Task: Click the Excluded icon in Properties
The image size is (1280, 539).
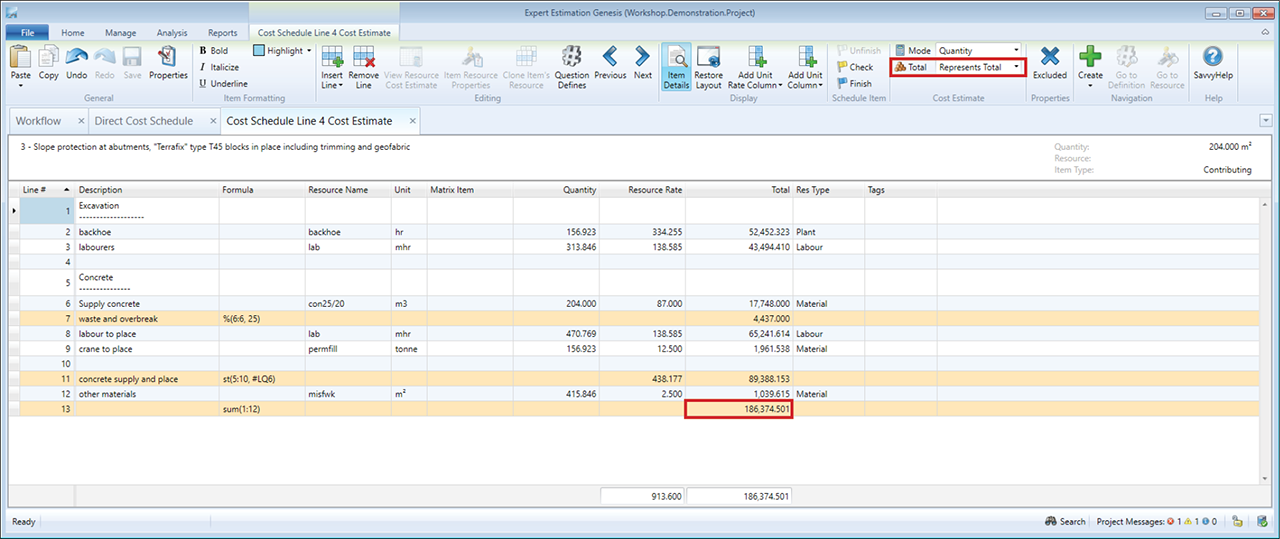Action: (1050, 58)
